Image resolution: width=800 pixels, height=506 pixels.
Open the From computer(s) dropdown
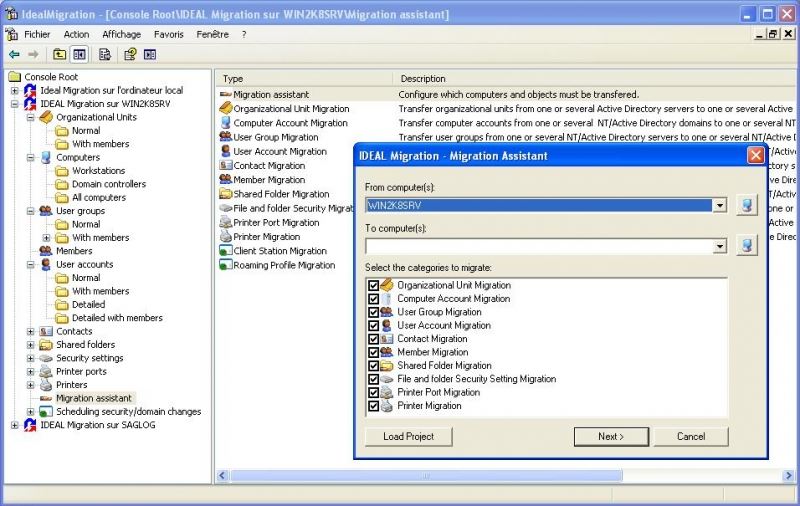point(719,206)
